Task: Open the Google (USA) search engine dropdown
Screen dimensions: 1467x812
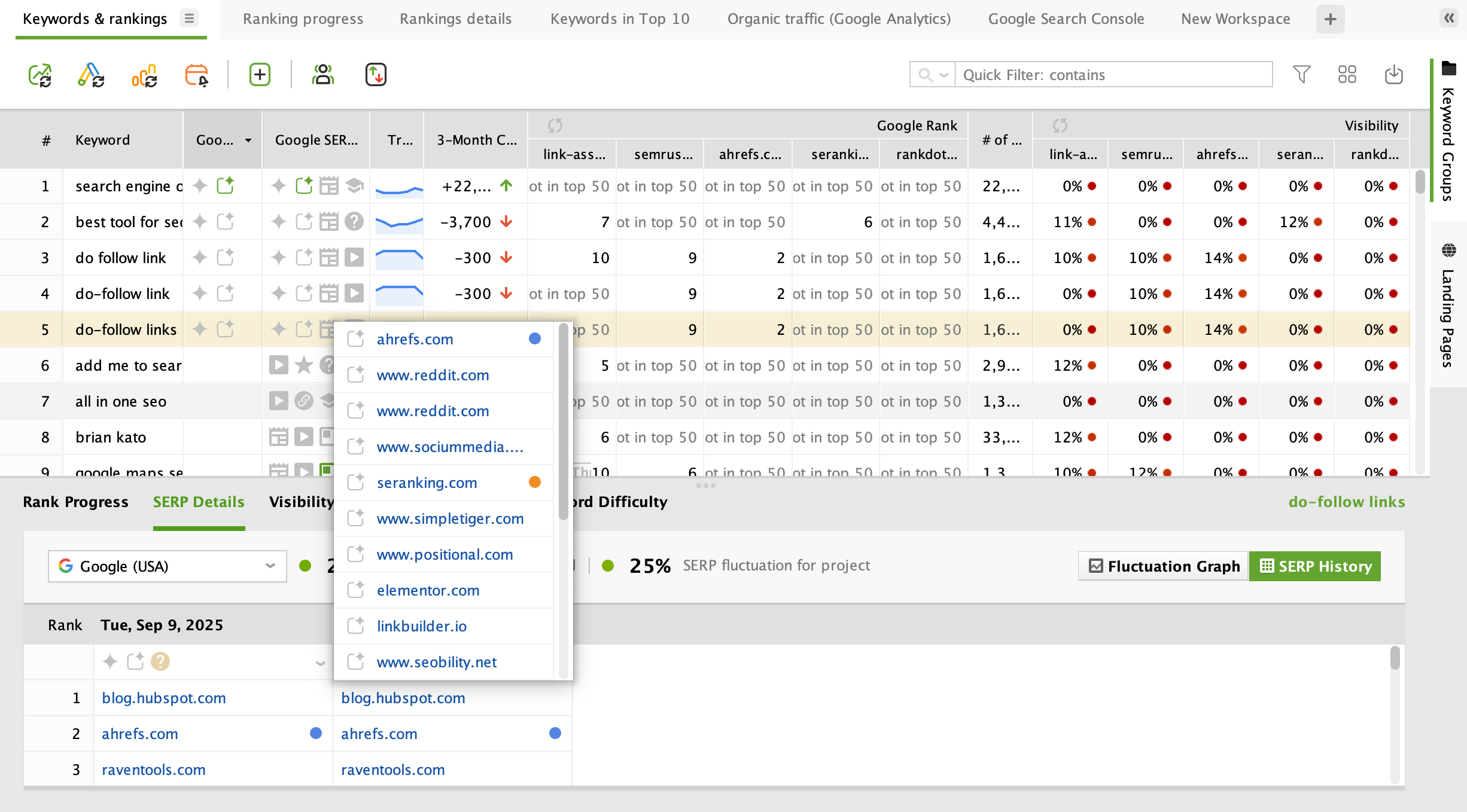Action: pos(168,566)
